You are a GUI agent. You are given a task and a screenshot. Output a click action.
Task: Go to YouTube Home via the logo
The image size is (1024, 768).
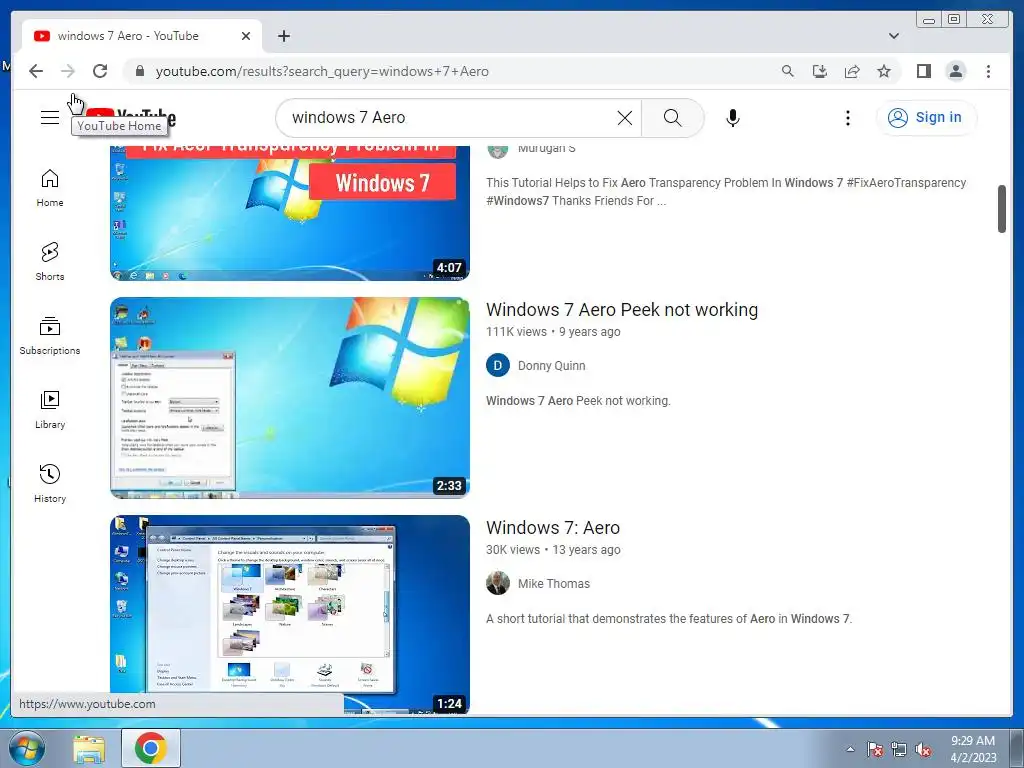131,118
